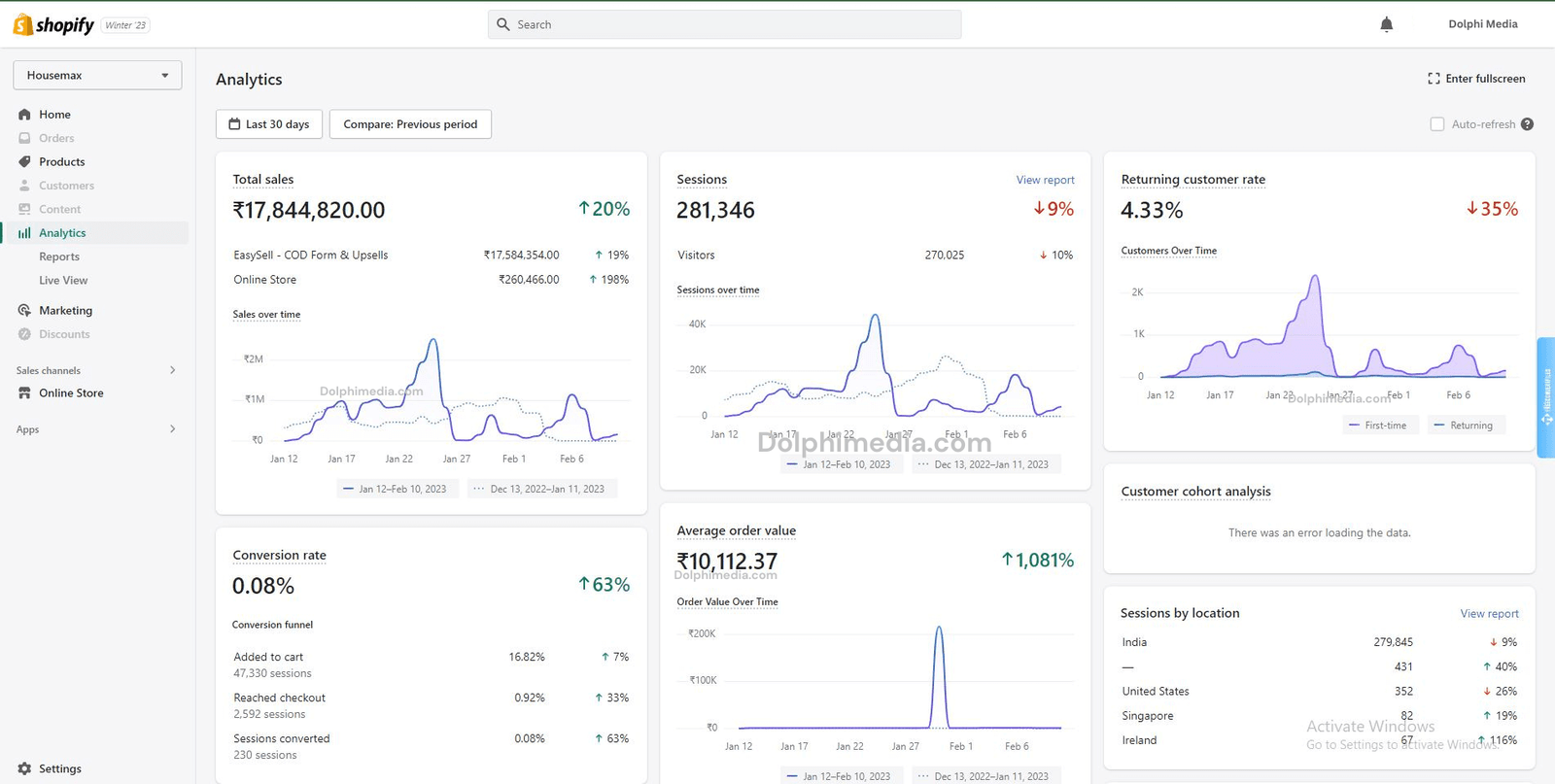Expand the Sales channels section
Screen dimensions: 1555x784
point(172,370)
